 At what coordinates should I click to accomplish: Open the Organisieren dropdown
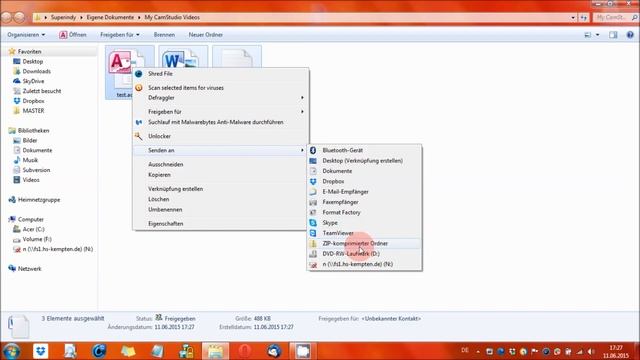(x=26, y=35)
